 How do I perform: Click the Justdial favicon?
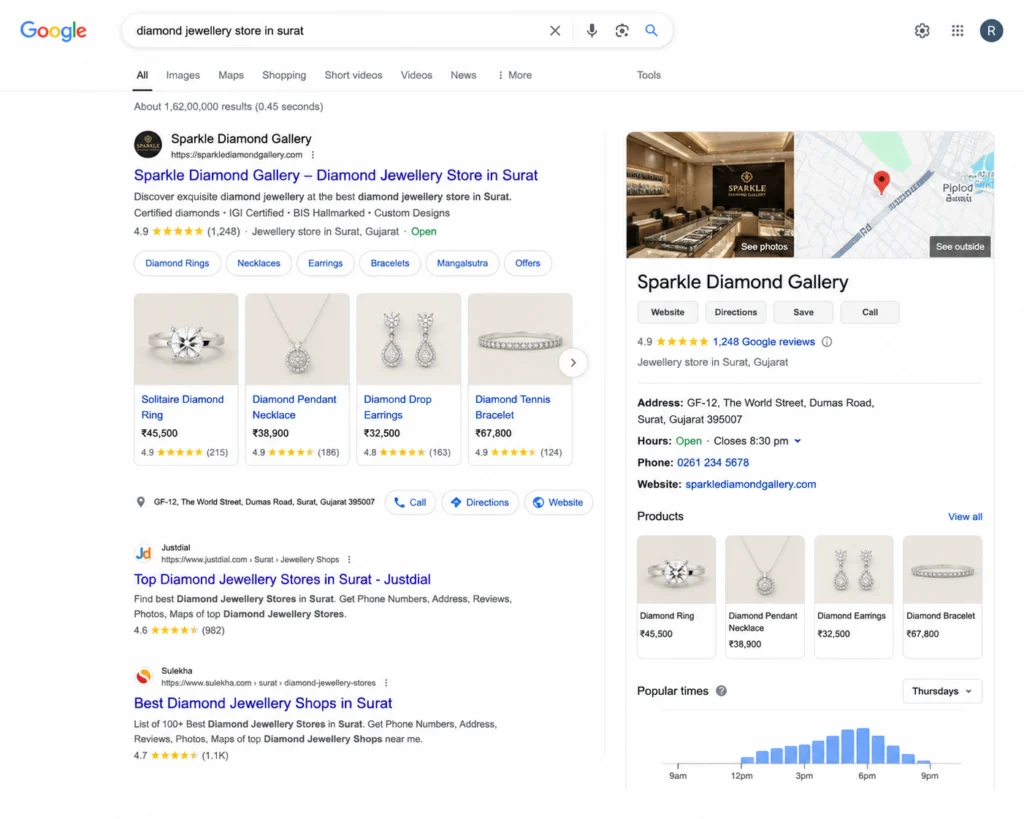point(144,553)
